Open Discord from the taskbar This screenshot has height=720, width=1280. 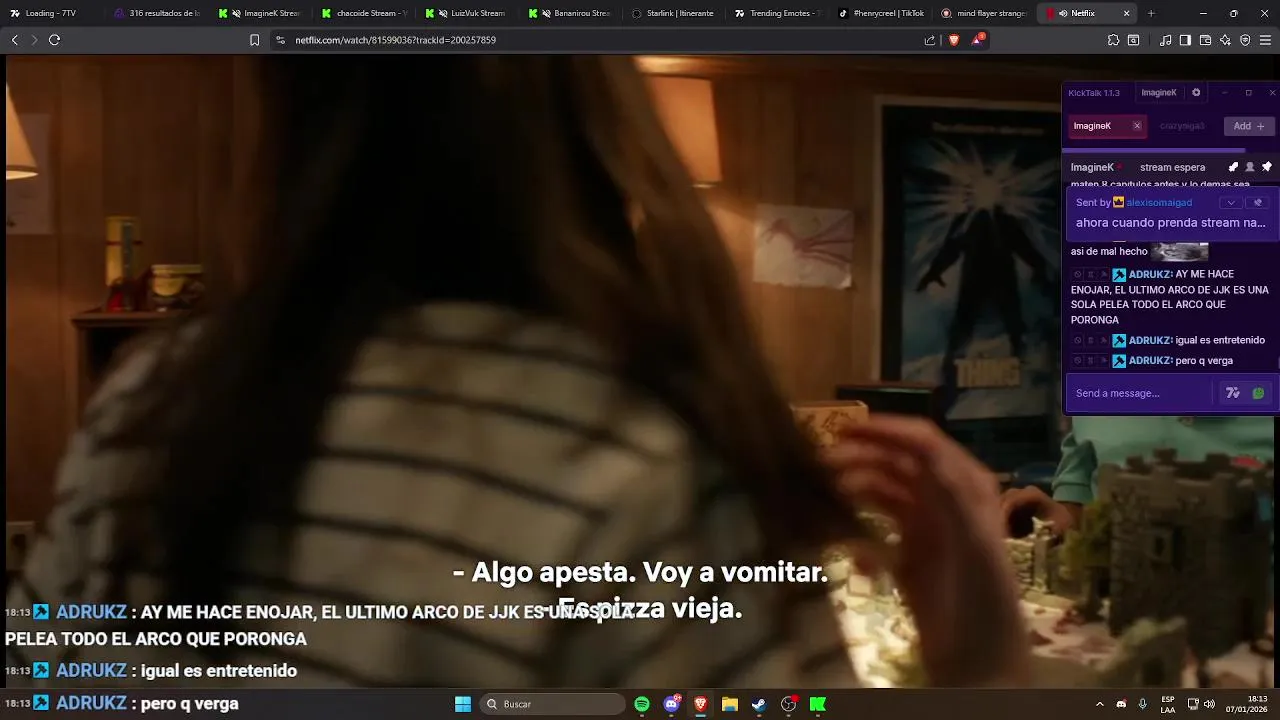tap(672, 704)
